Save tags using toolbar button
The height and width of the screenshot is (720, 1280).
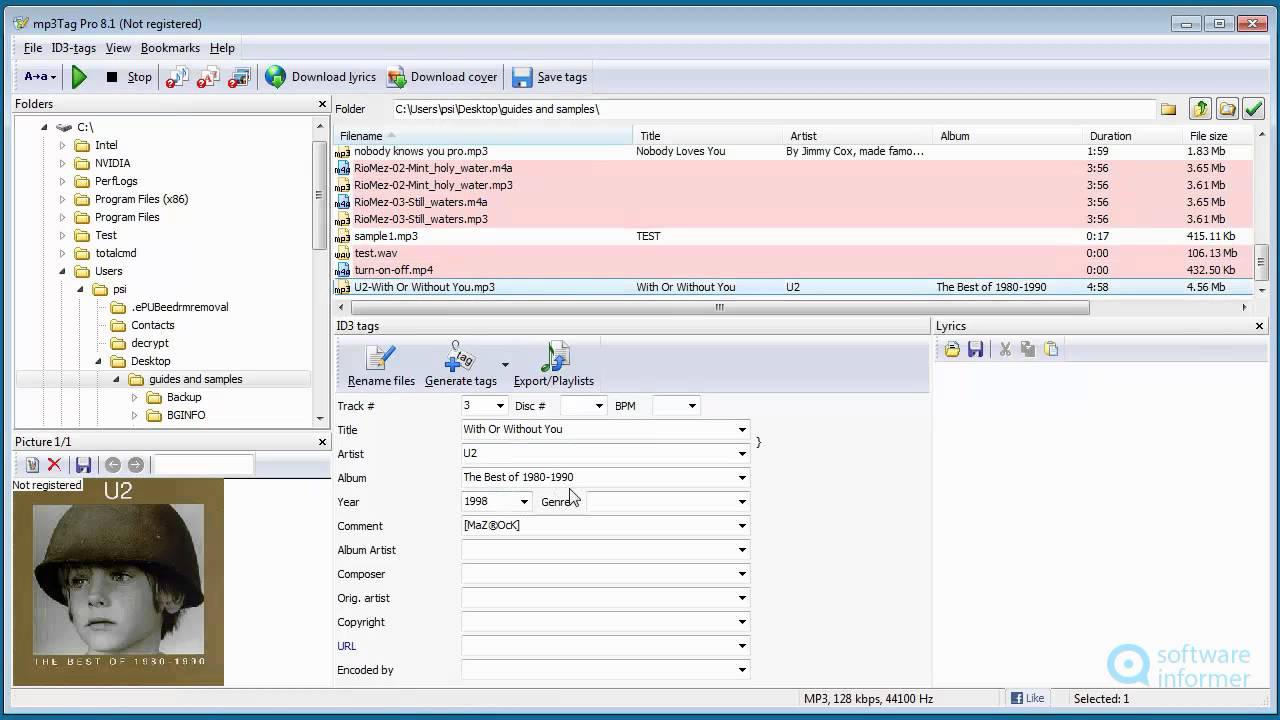[550, 77]
